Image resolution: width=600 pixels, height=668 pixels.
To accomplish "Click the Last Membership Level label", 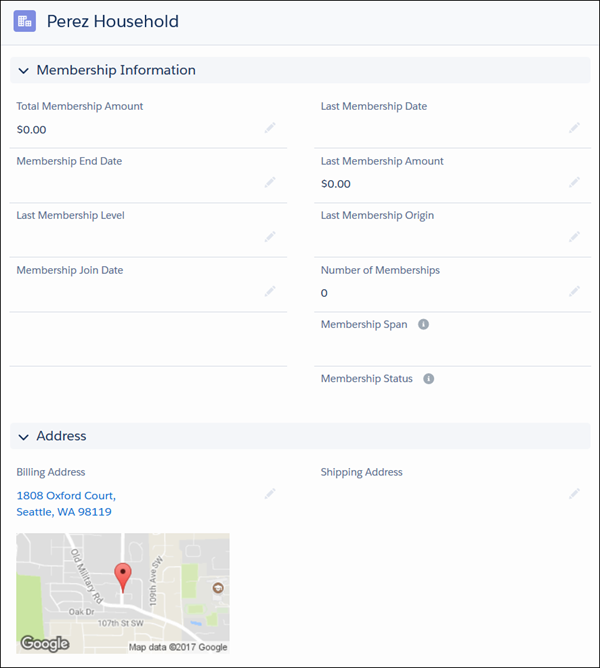I will point(71,216).
